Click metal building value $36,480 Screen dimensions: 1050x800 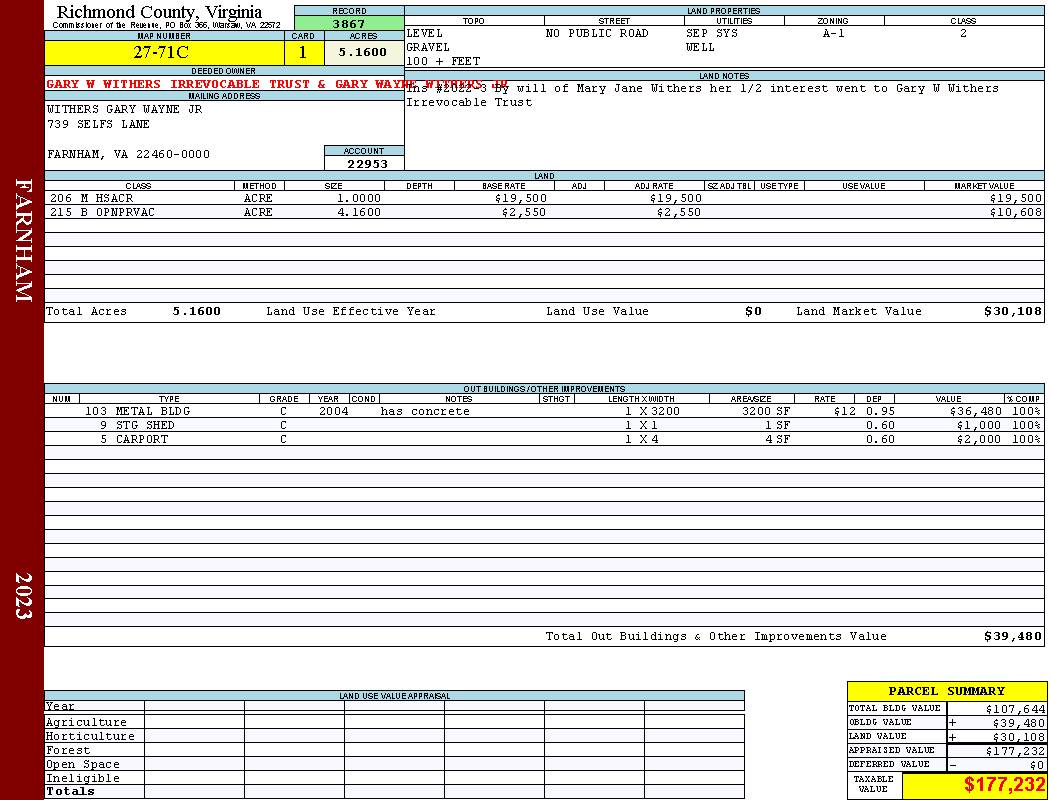click(x=976, y=411)
